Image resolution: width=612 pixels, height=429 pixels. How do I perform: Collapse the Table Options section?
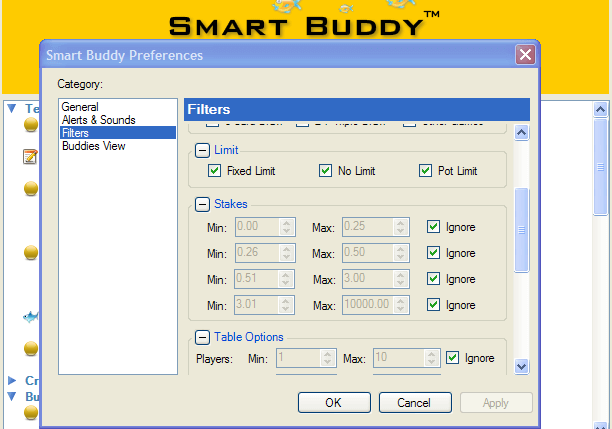click(202, 337)
